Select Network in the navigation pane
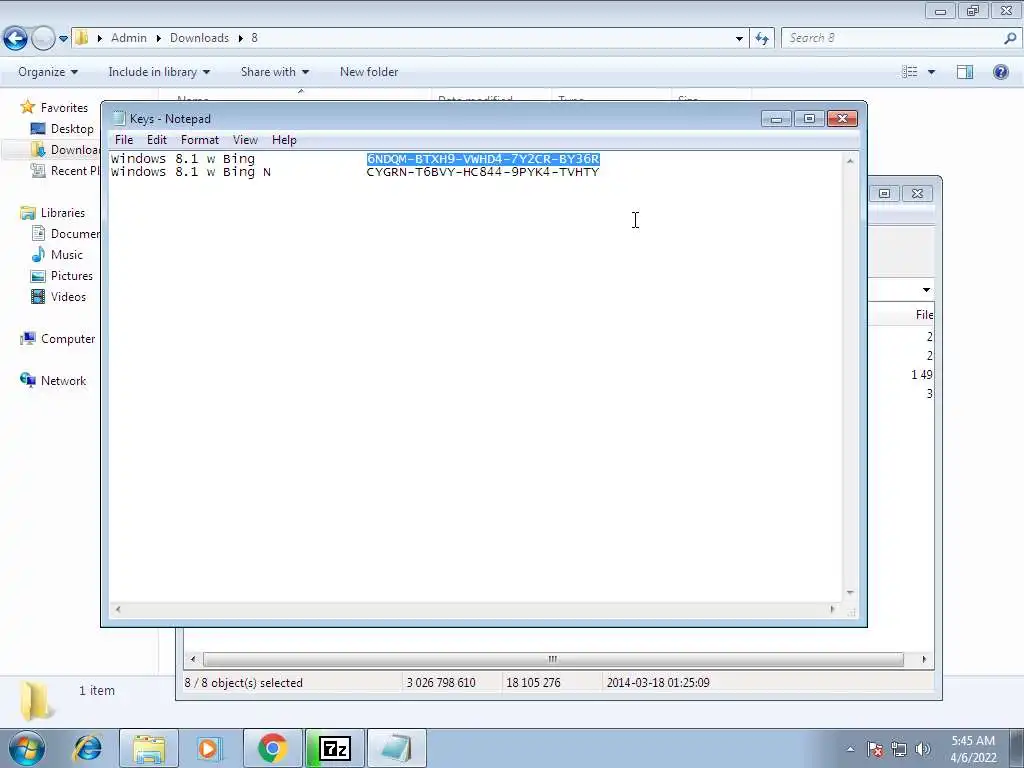This screenshot has width=1024, height=768. 63,381
